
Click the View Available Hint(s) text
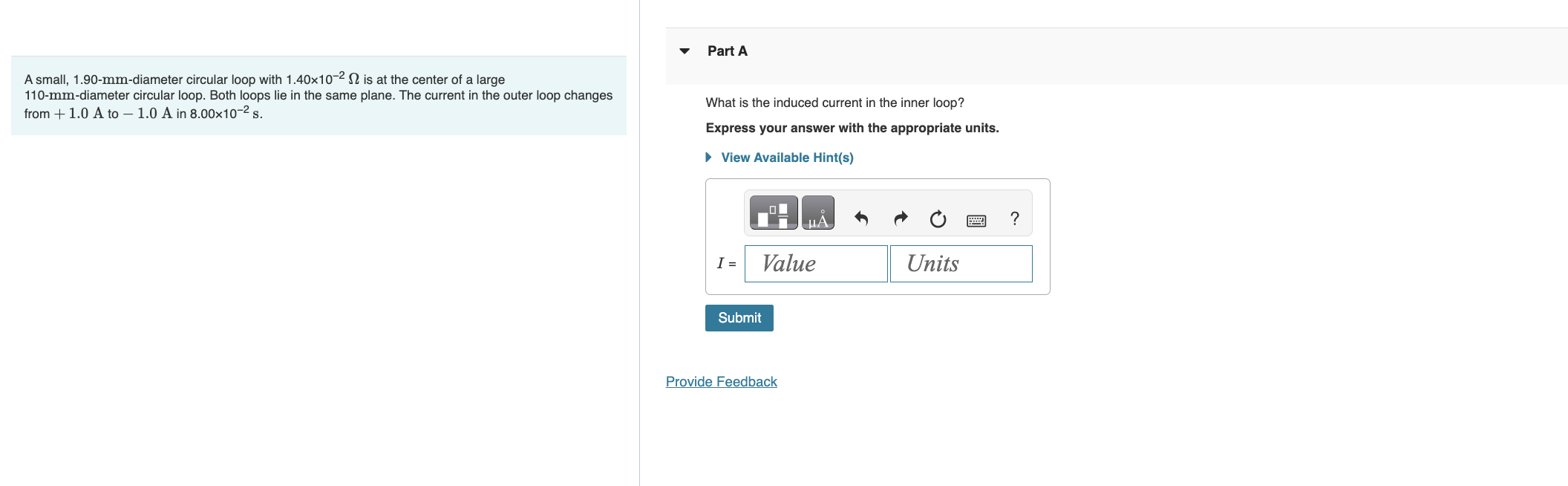pyautogui.click(x=788, y=158)
